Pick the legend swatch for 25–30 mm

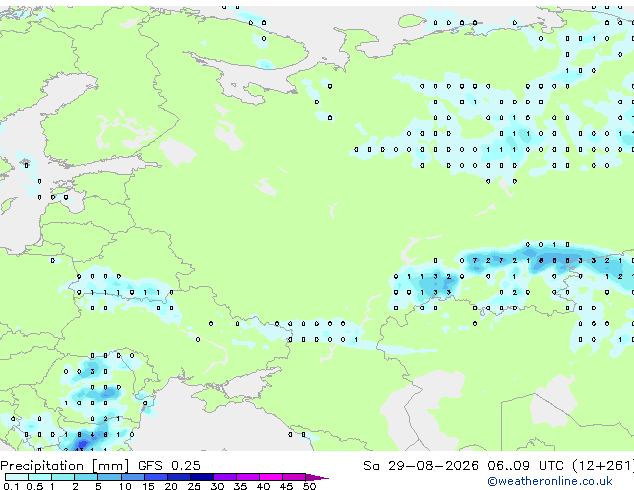coord(201,477)
